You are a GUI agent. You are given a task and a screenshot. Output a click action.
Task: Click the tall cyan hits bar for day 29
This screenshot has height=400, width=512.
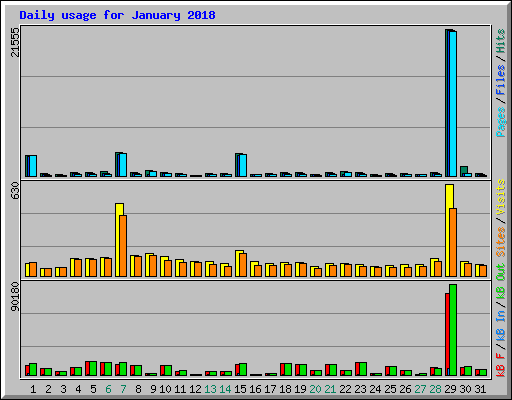click(453, 104)
